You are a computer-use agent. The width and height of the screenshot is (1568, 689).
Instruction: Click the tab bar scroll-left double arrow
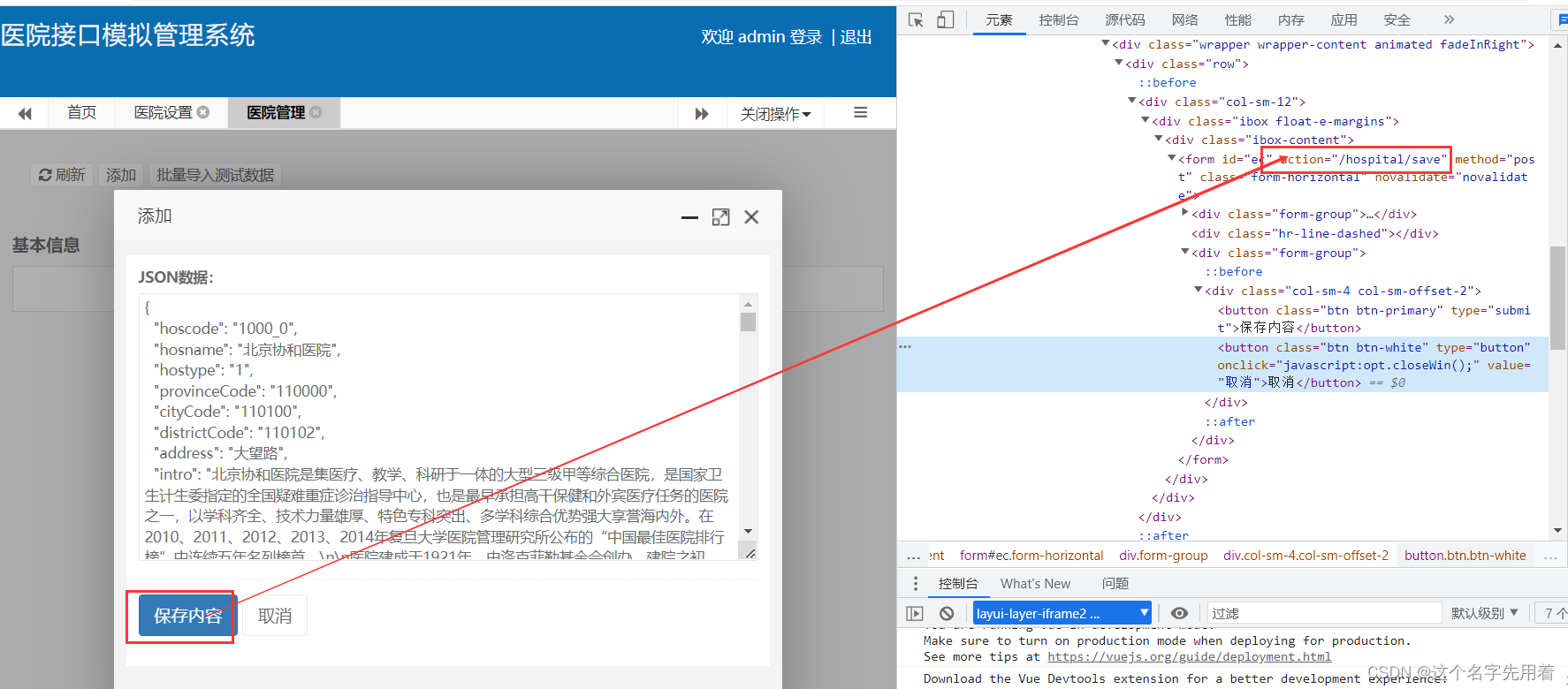(25, 113)
